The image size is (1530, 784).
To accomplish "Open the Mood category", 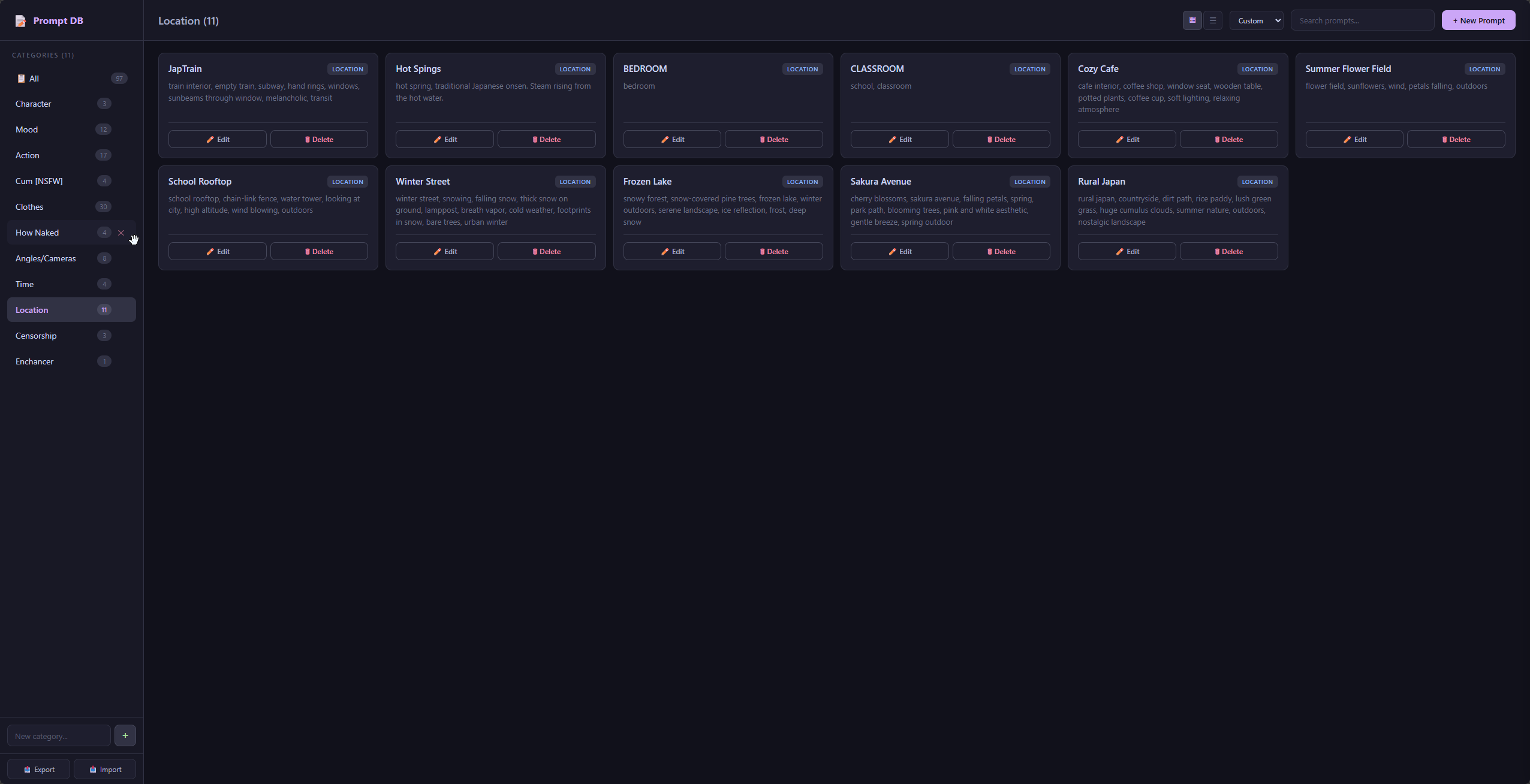I will (71, 129).
